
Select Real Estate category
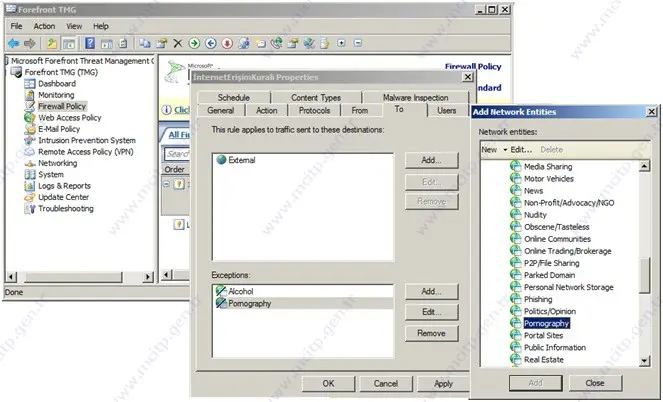click(x=544, y=360)
